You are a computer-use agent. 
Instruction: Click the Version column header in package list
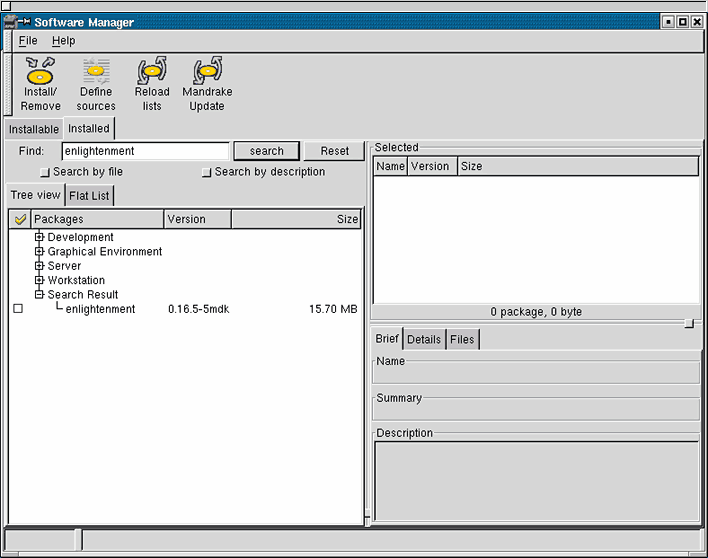(197, 219)
